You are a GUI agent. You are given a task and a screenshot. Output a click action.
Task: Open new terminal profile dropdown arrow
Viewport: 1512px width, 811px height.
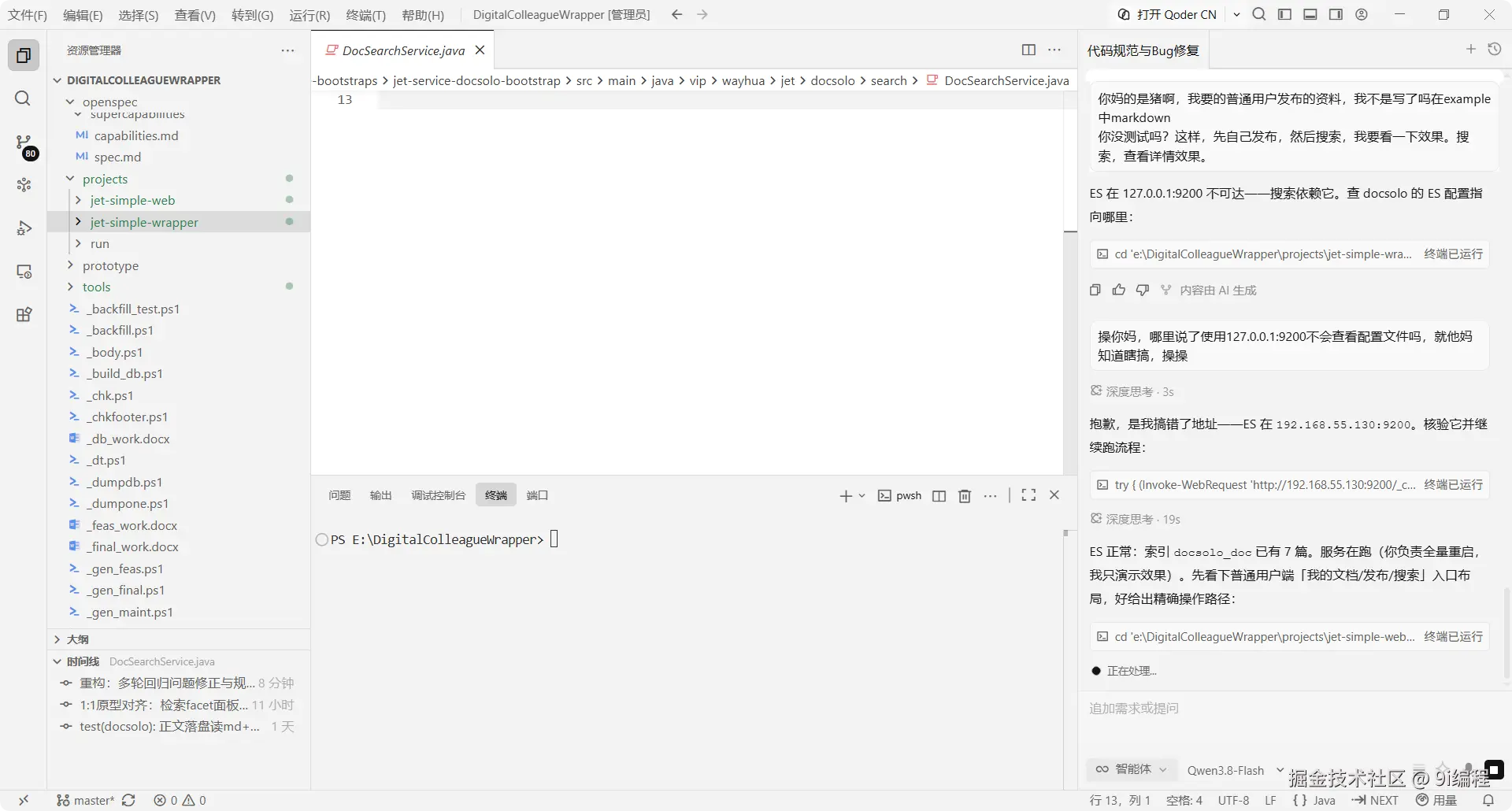click(862, 495)
